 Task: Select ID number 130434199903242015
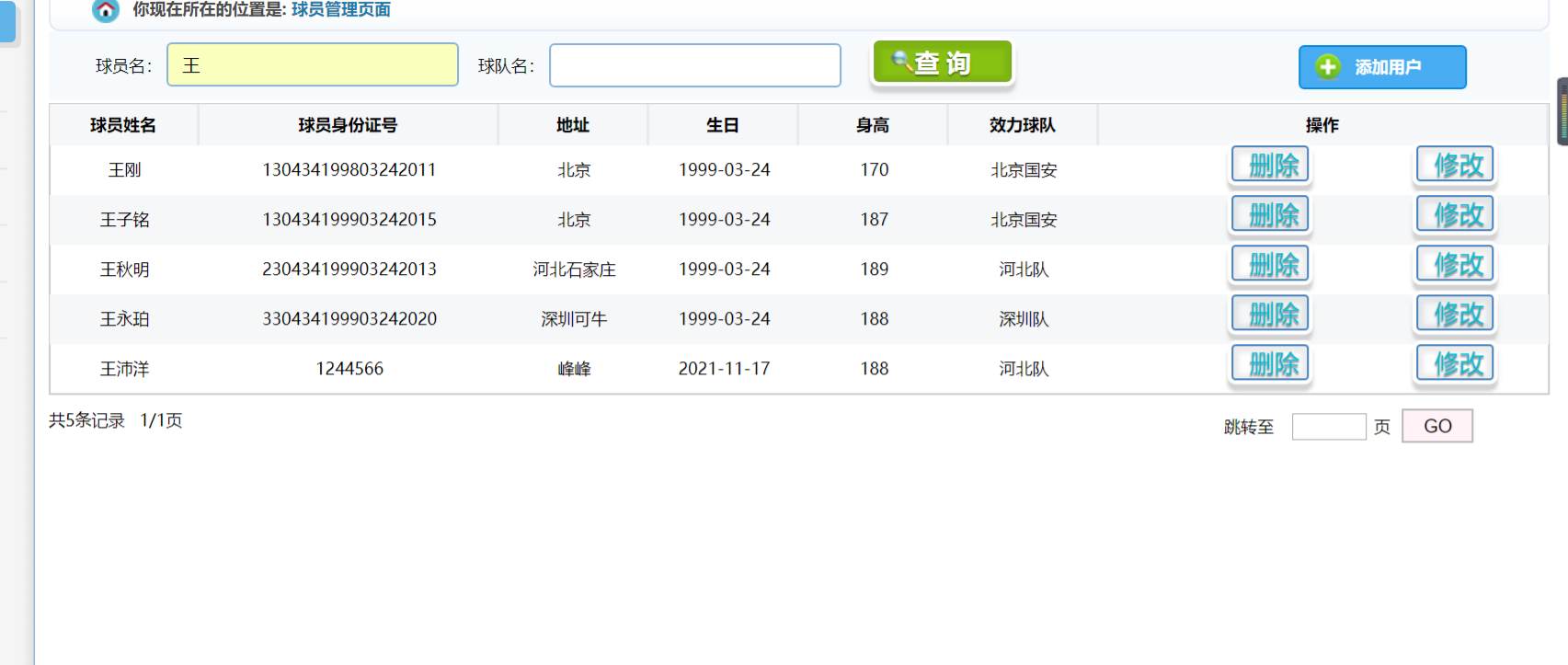click(349, 220)
